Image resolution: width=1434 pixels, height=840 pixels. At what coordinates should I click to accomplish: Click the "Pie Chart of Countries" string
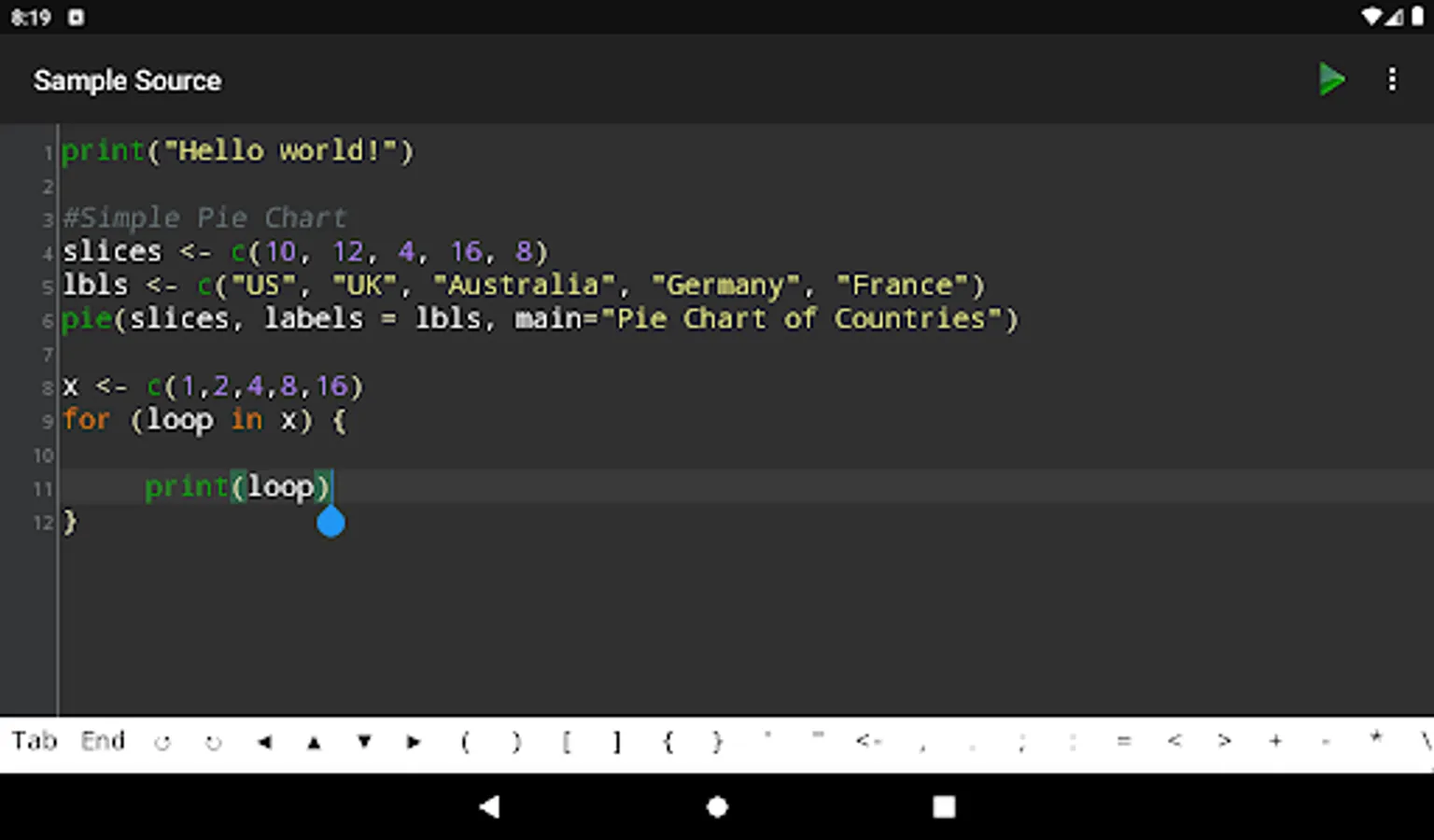801,318
